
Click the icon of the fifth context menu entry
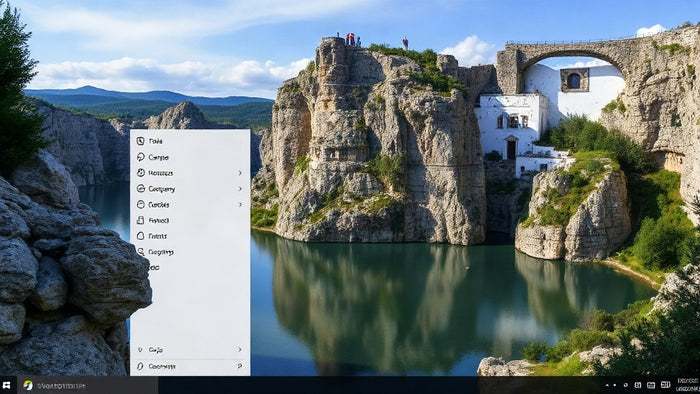point(141,204)
